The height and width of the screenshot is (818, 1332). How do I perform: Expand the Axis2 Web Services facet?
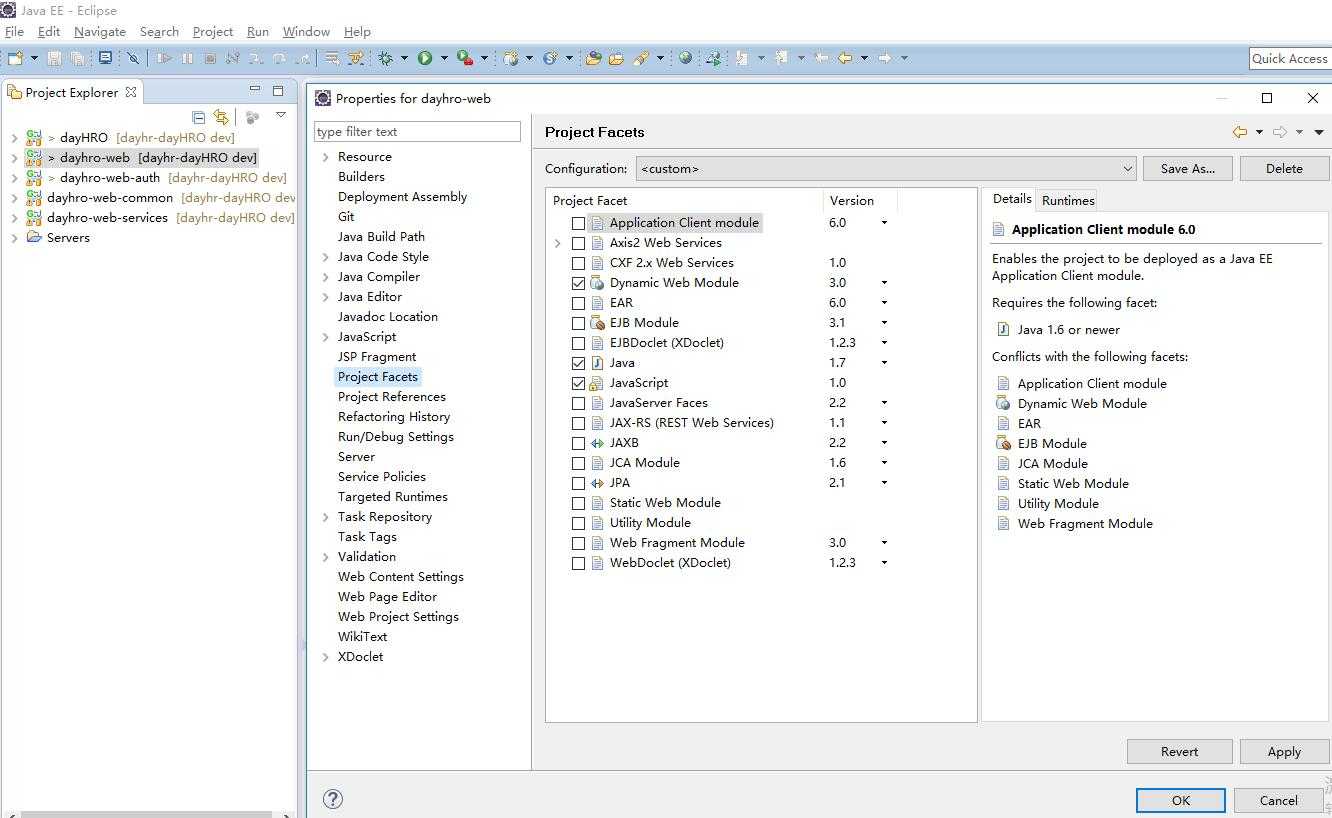point(558,243)
